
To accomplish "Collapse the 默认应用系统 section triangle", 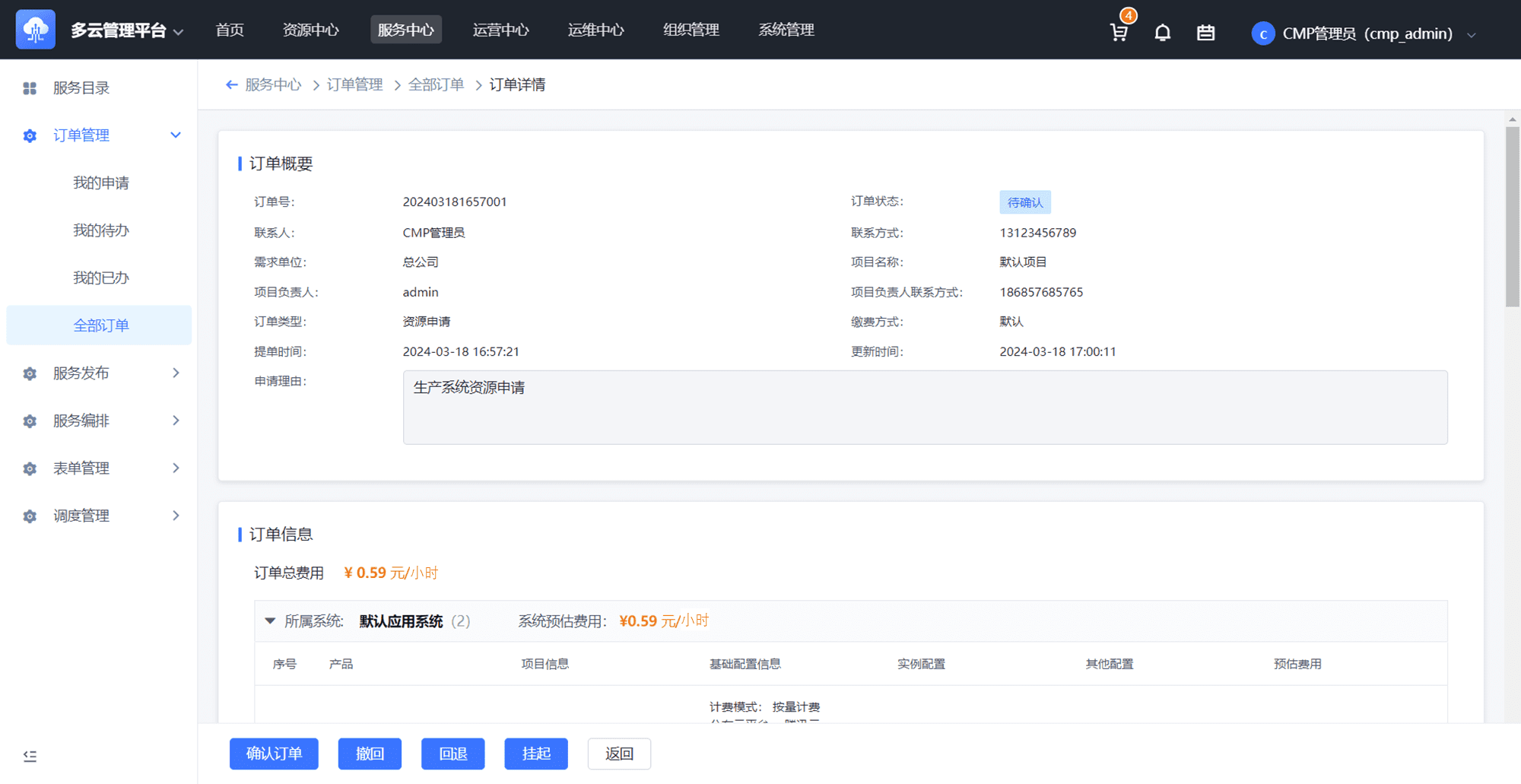I will pos(270,621).
